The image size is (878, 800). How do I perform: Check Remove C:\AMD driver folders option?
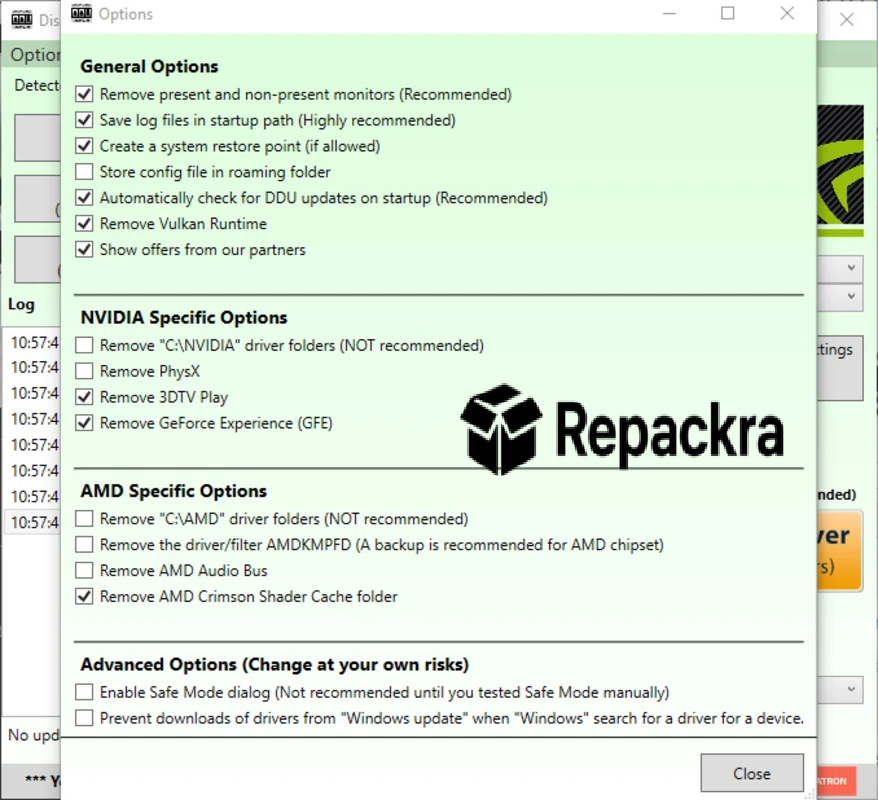click(x=84, y=518)
